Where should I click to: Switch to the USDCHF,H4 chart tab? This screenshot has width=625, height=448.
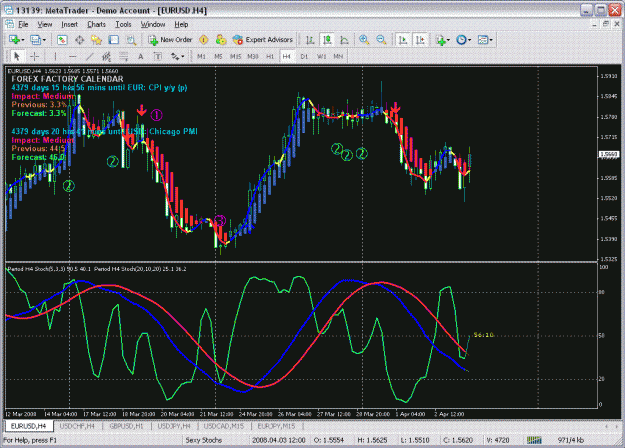[77, 426]
